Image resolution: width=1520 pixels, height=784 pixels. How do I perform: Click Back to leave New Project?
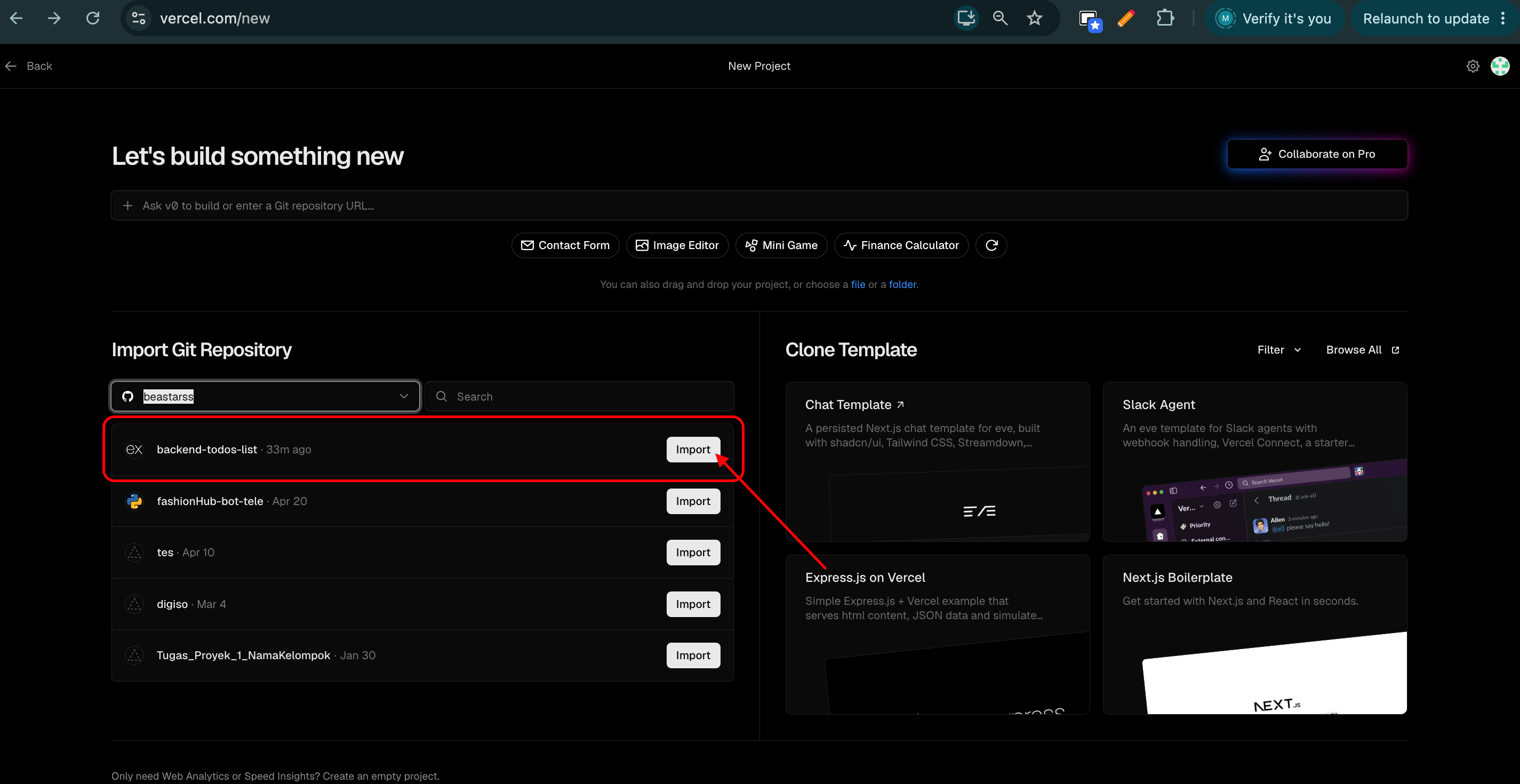(x=29, y=66)
